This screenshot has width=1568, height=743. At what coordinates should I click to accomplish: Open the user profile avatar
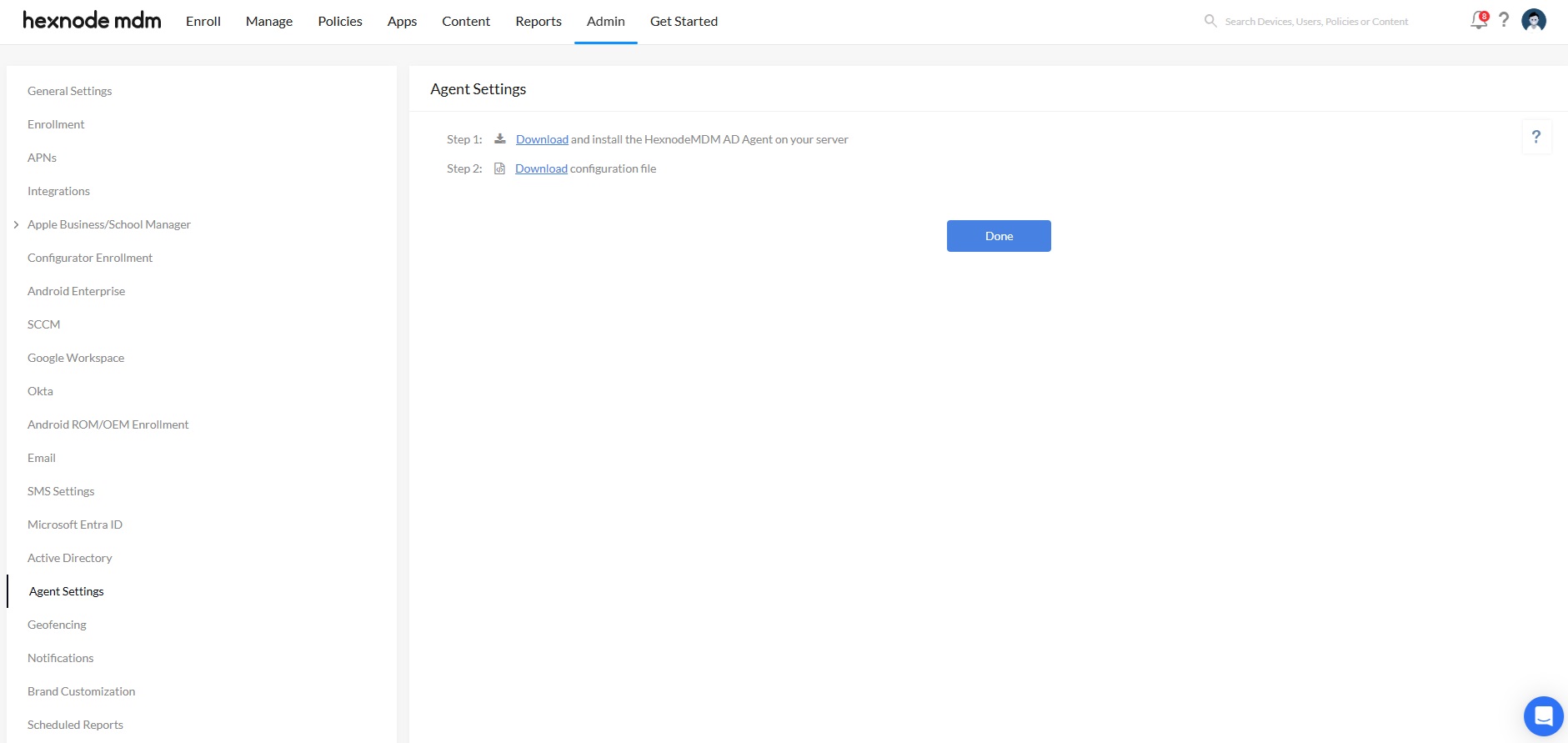point(1534,20)
